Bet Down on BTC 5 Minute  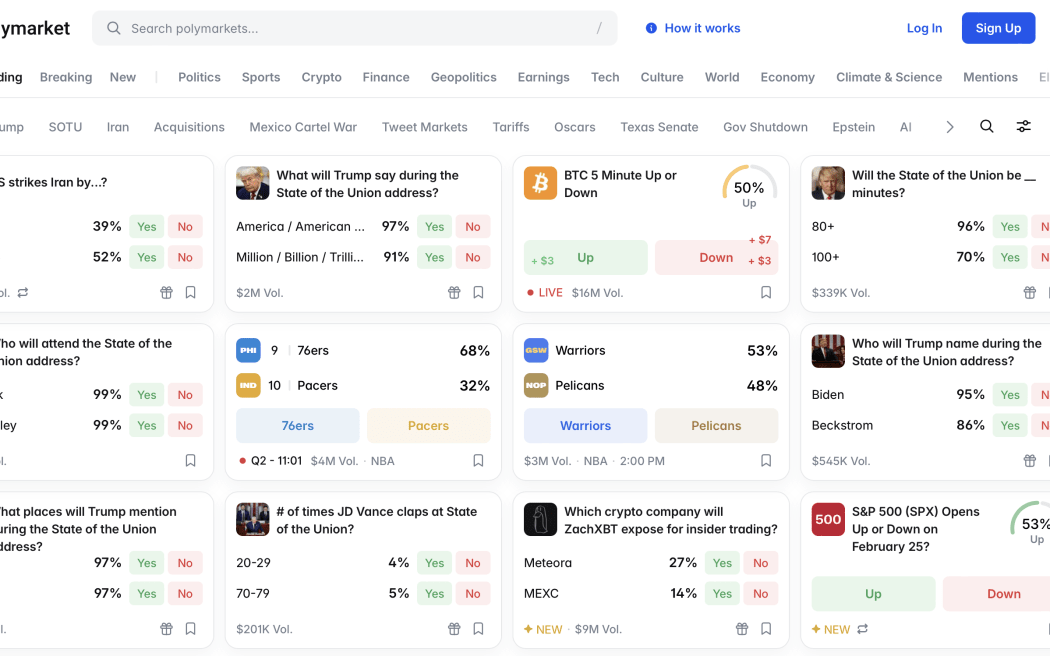tap(716, 258)
